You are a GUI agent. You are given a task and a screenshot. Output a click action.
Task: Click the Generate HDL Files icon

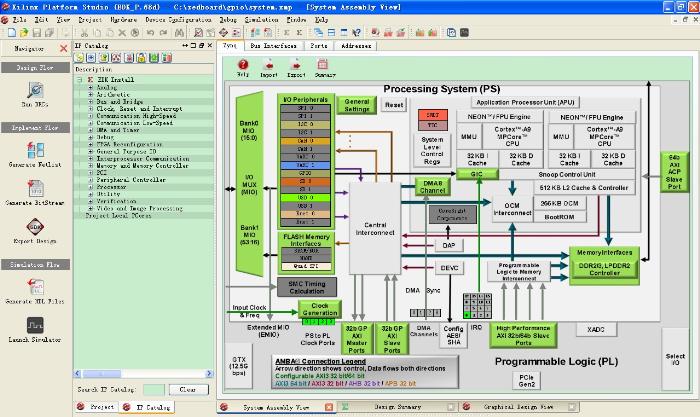click(33, 288)
